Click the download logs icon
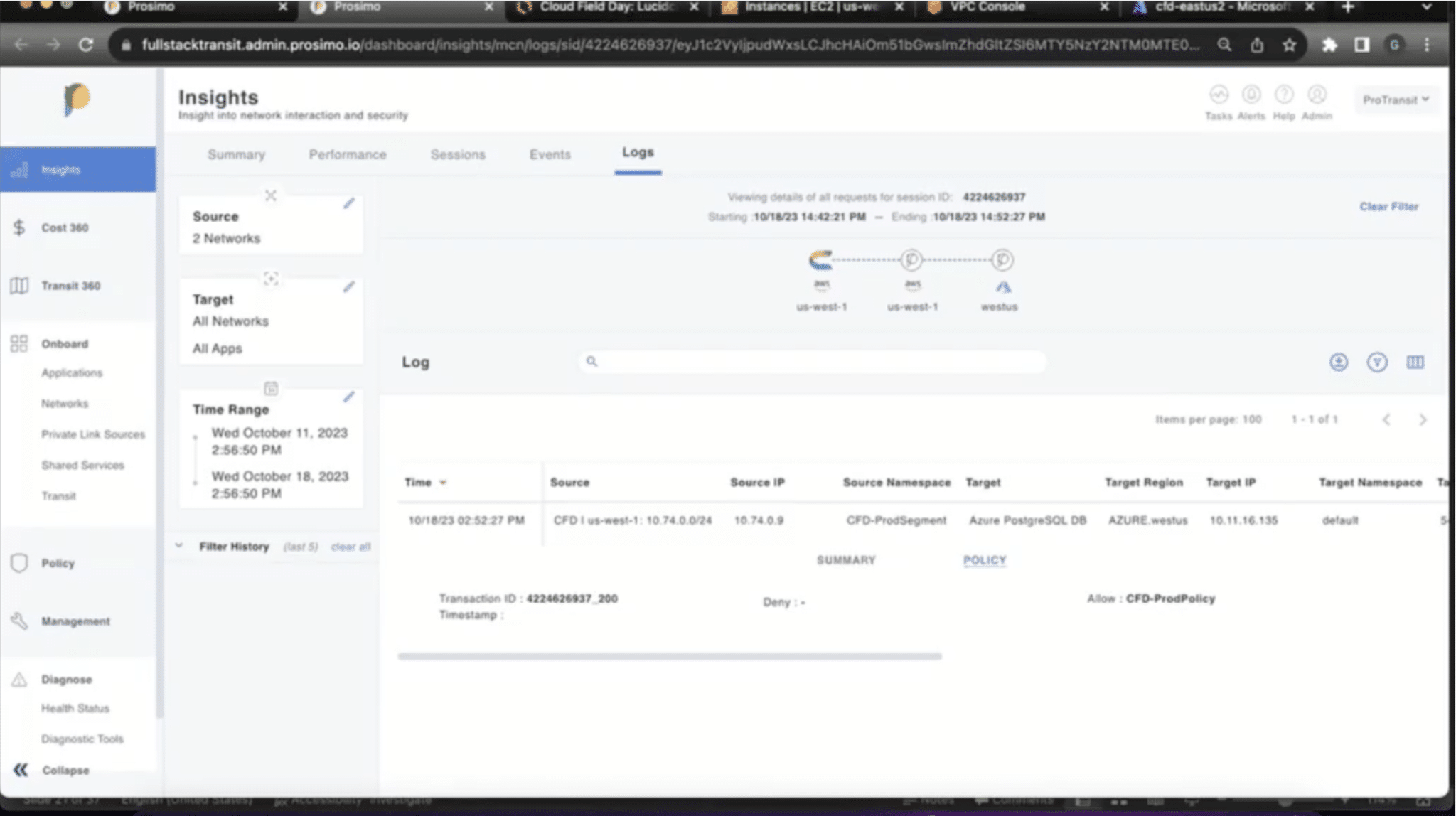The width and height of the screenshot is (1456, 816). click(x=1338, y=363)
